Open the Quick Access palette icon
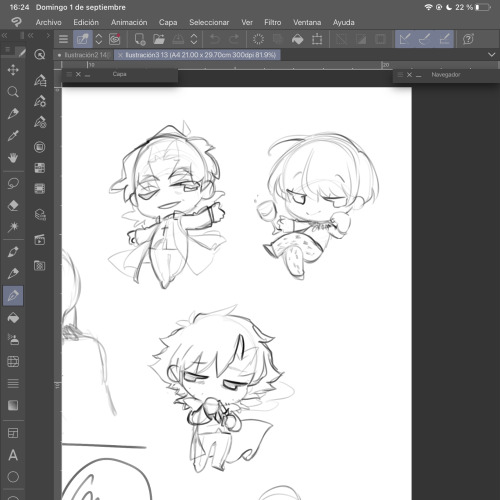 pyautogui.click(x=40, y=54)
